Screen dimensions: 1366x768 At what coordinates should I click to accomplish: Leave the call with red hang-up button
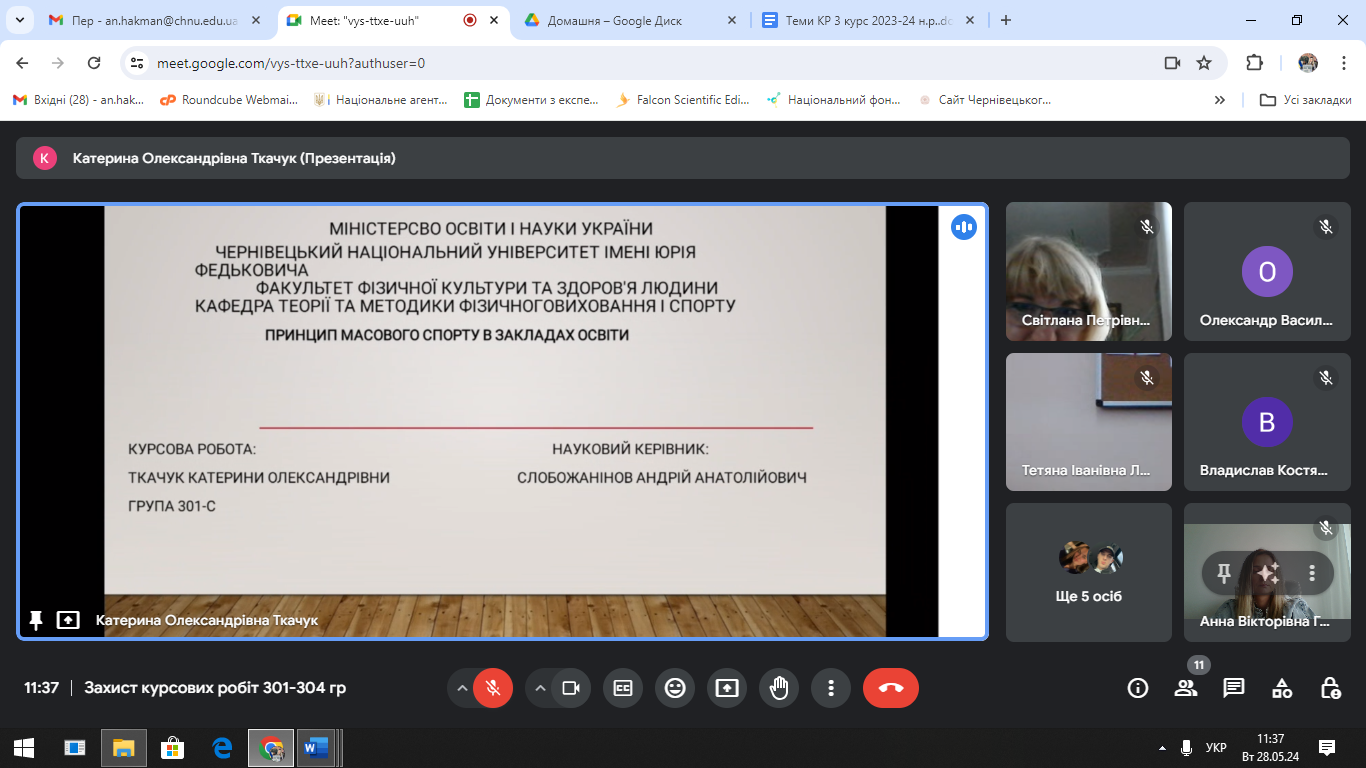coord(891,688)
